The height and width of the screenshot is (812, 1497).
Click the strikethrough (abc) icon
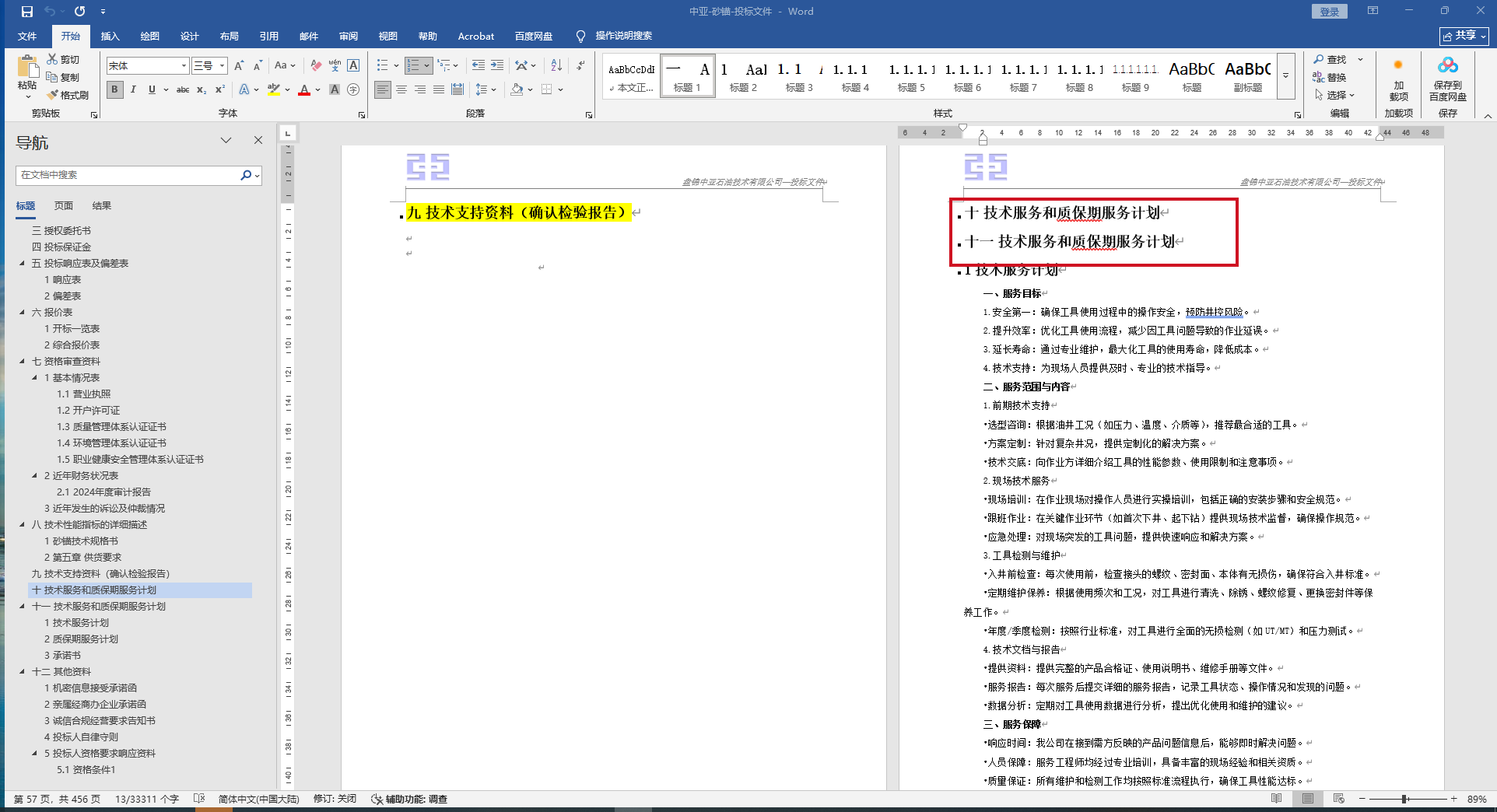pyautogui.click(x=183, y=89)
